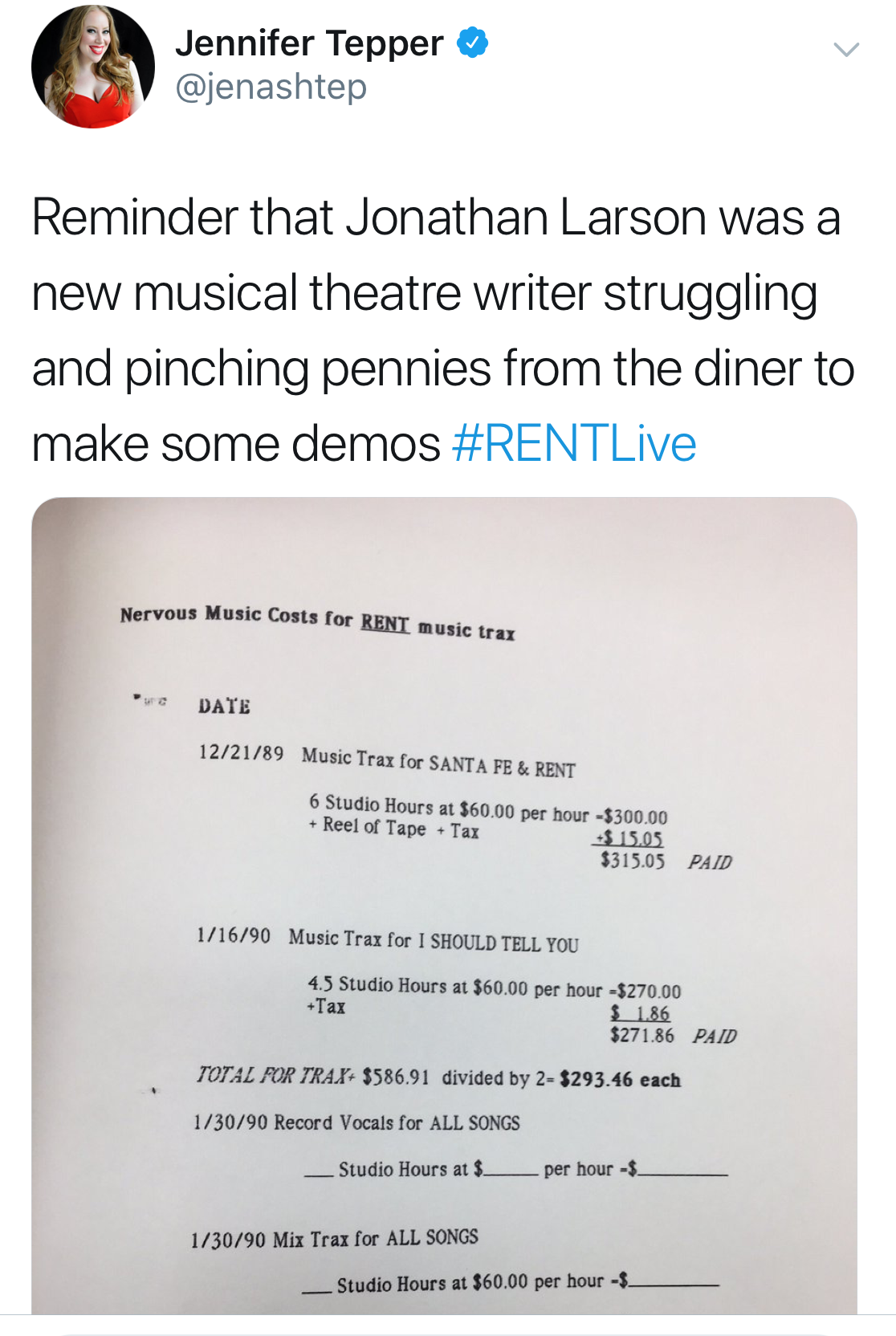Screen dimensions: 896x1336
Task: Tap the 12/21/89 date entry
Action: point(241,753)
